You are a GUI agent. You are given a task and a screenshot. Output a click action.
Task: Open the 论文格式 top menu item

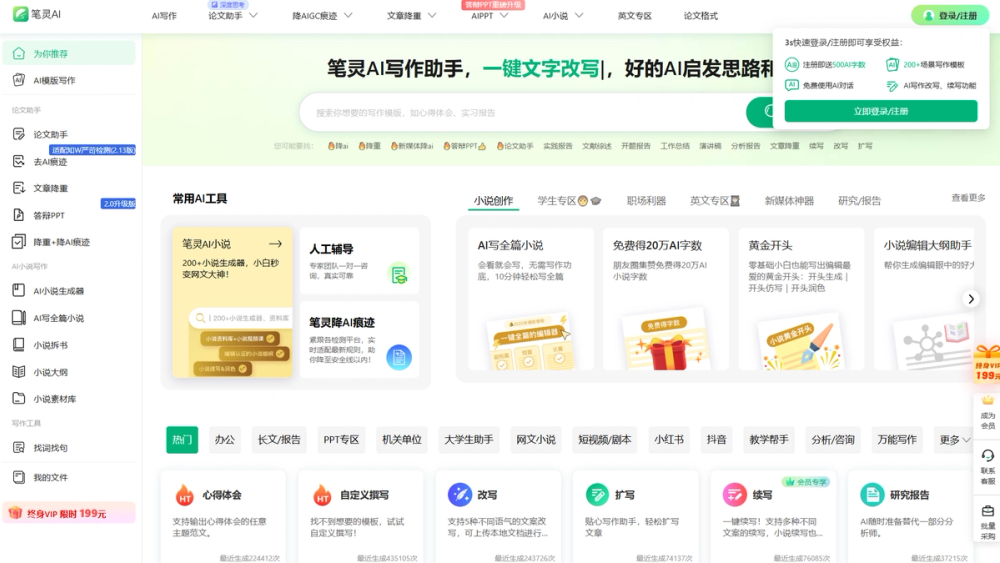(700, 15)
